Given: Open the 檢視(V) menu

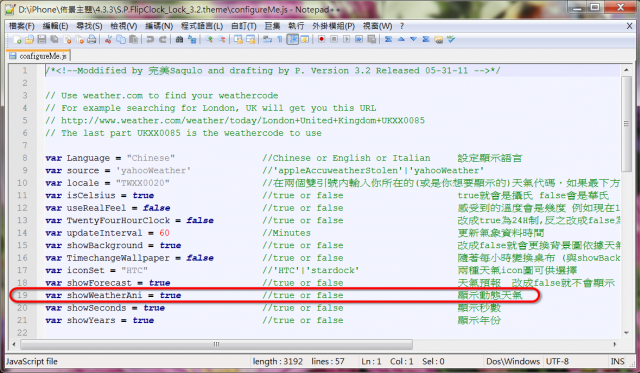Looking at the screenshot, I should pyautogui.click(x=123, y=26).
